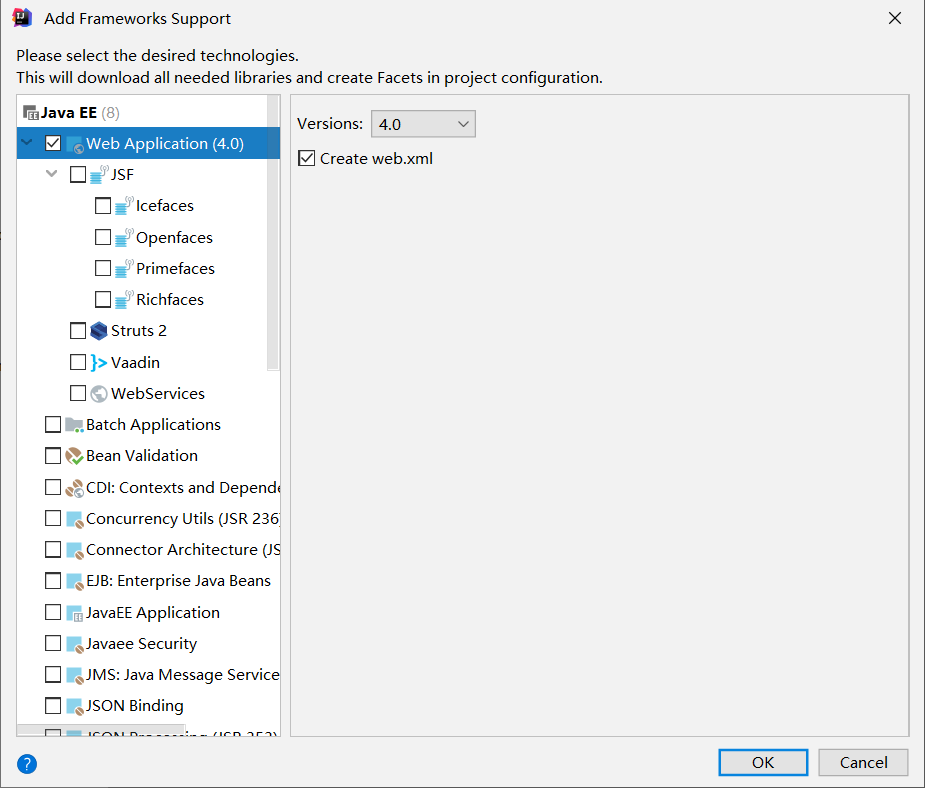Select the Javaee Security row label
The image size is (925, 788).
point(142,643)
